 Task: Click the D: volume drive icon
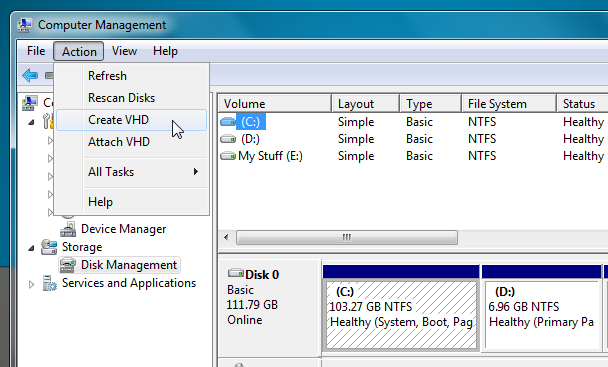coord(228,138)
